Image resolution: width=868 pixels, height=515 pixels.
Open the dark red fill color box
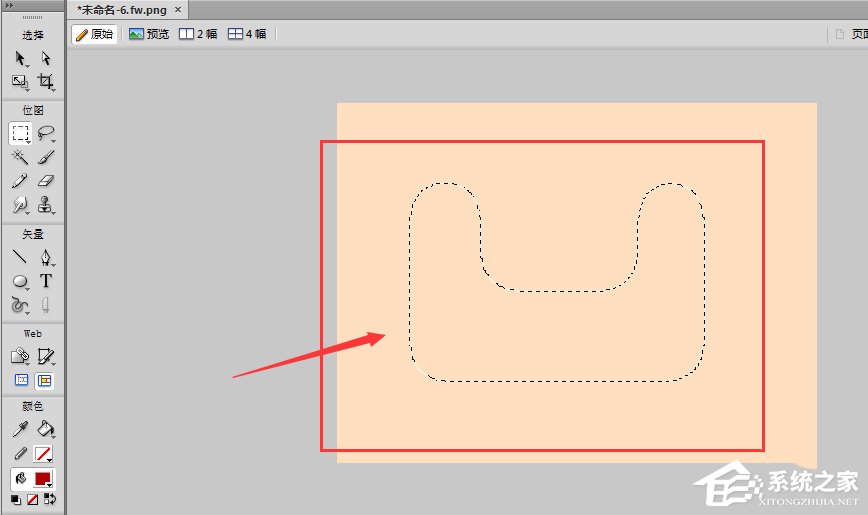tap(43, 478)
